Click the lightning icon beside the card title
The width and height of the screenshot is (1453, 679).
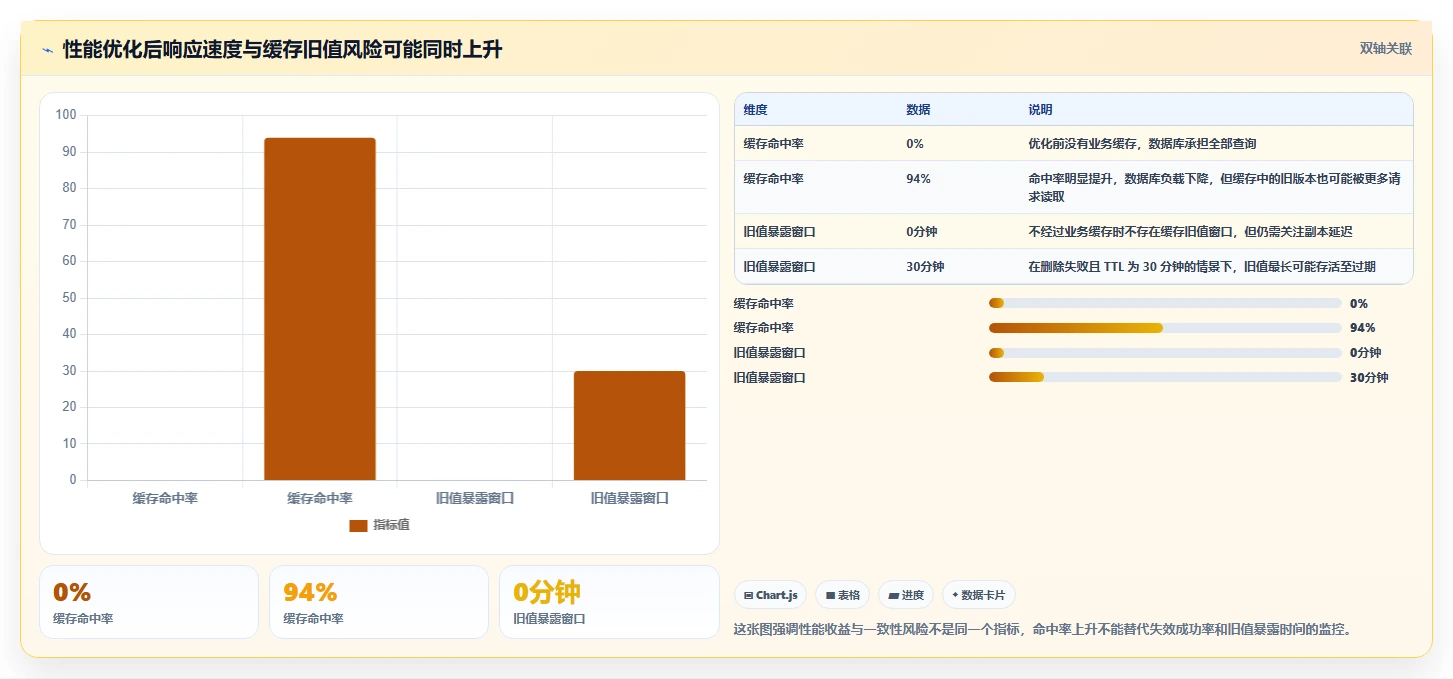(x=48, y=50)
